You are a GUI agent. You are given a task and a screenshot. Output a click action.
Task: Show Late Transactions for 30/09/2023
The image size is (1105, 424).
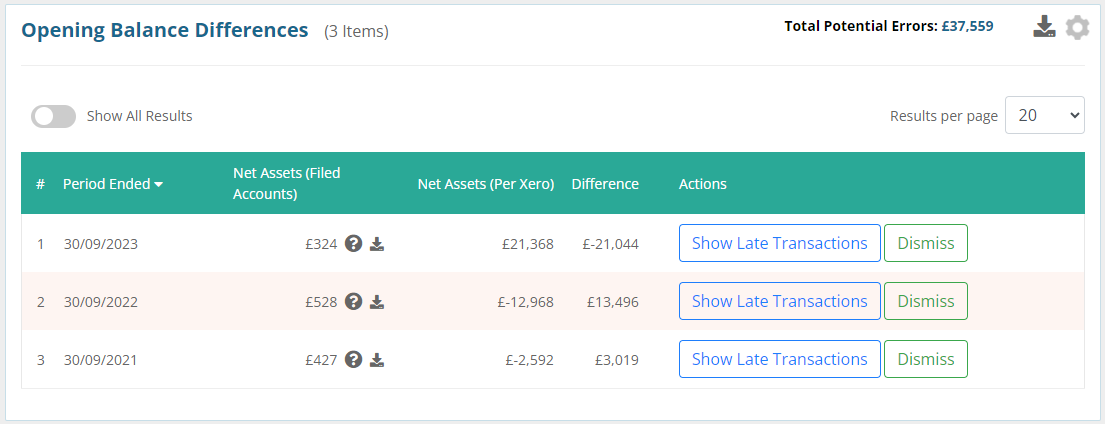click(779, 243)
